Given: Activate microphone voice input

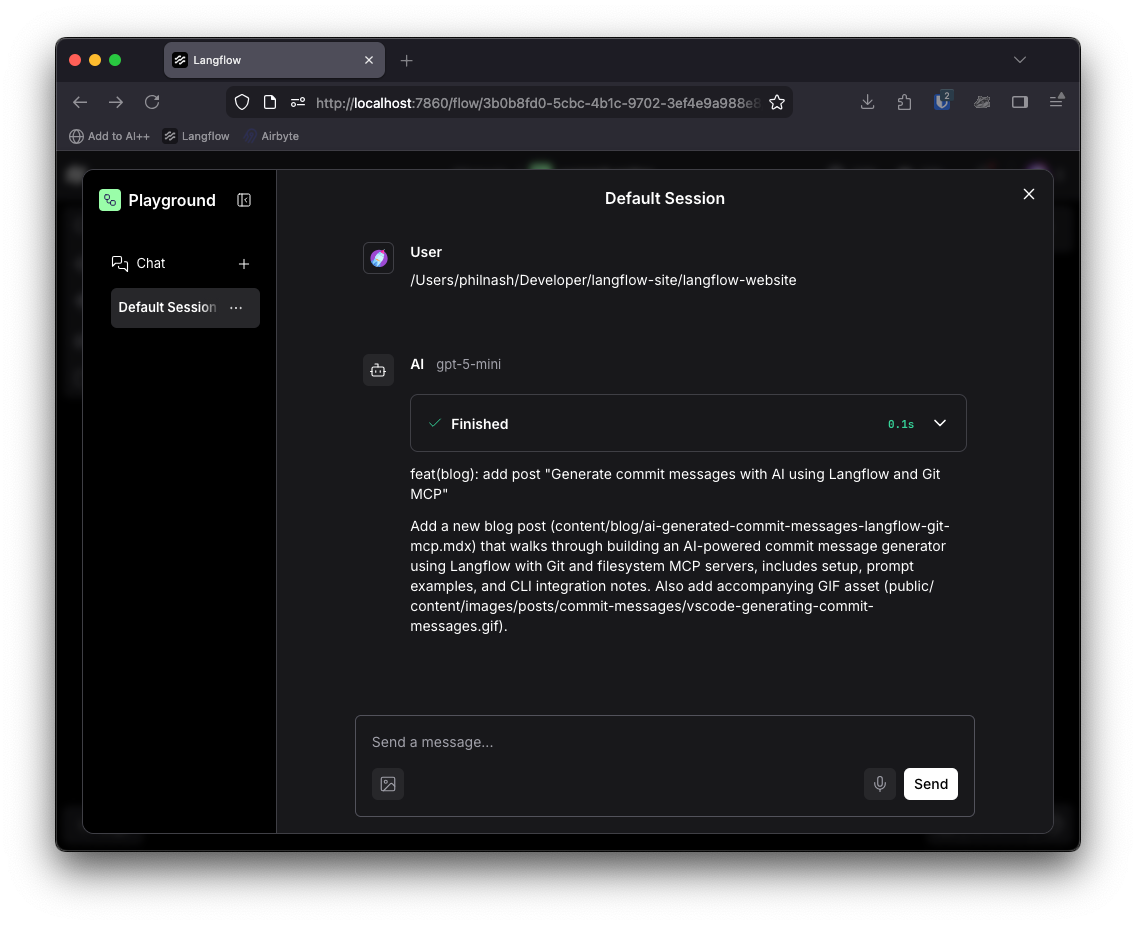Looking at the screenshot, I should (880, 784).
